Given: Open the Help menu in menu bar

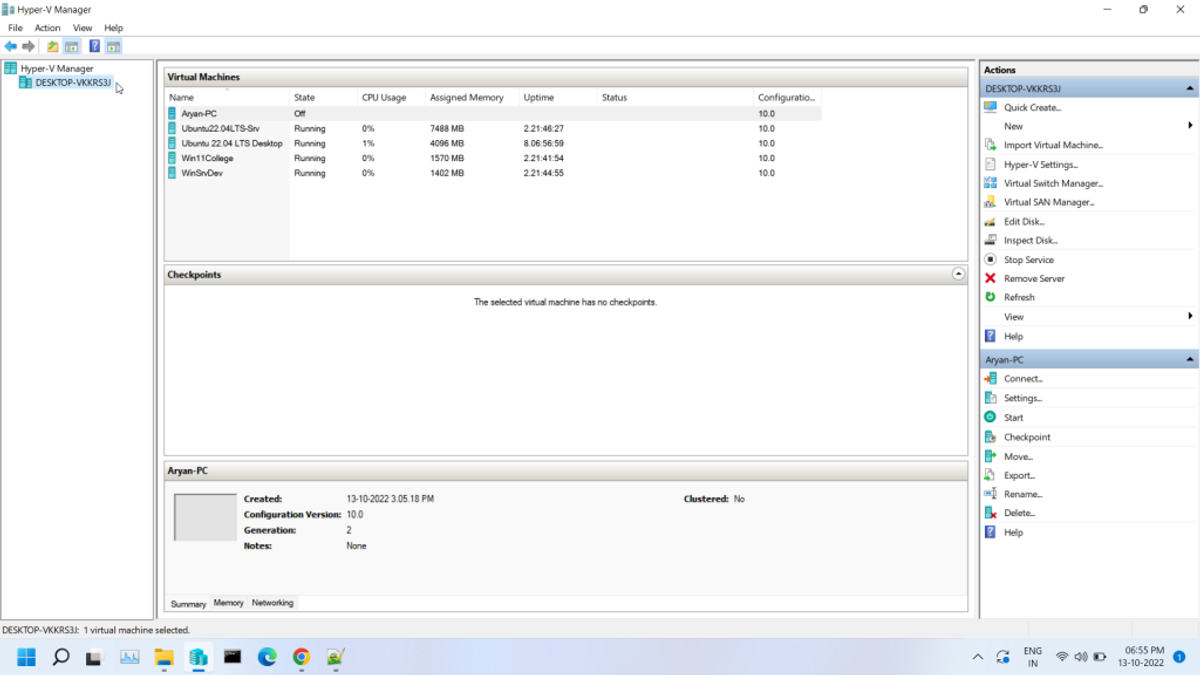Looking at the screenshot, I should click(x=114, y=28).
